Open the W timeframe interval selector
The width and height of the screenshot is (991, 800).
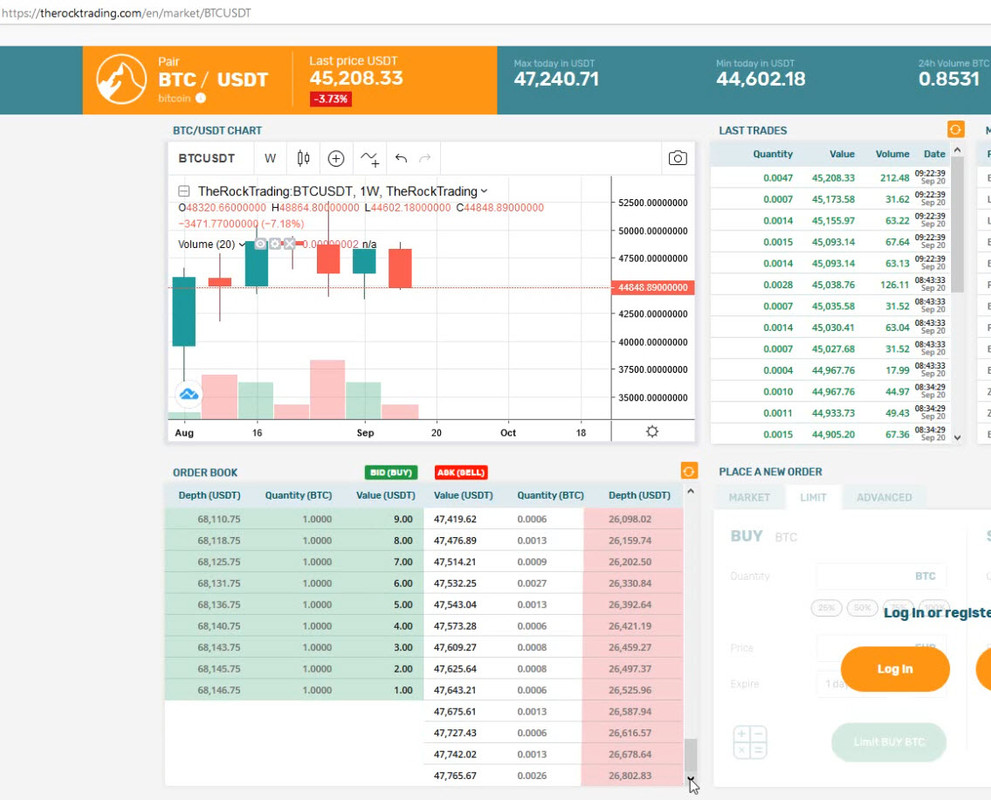coord(270,158)
